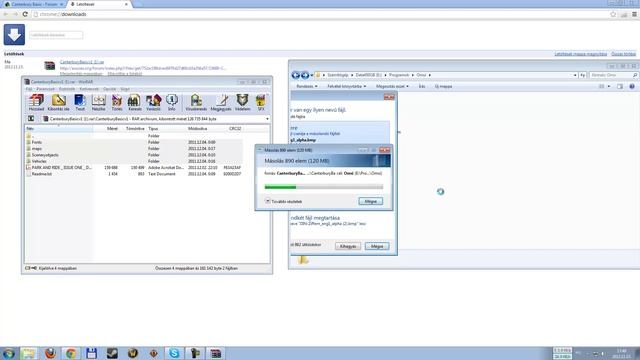Click the WinRAR SFX icon
This screenshot has width=640, height=360.
click(x=261, y=102)
